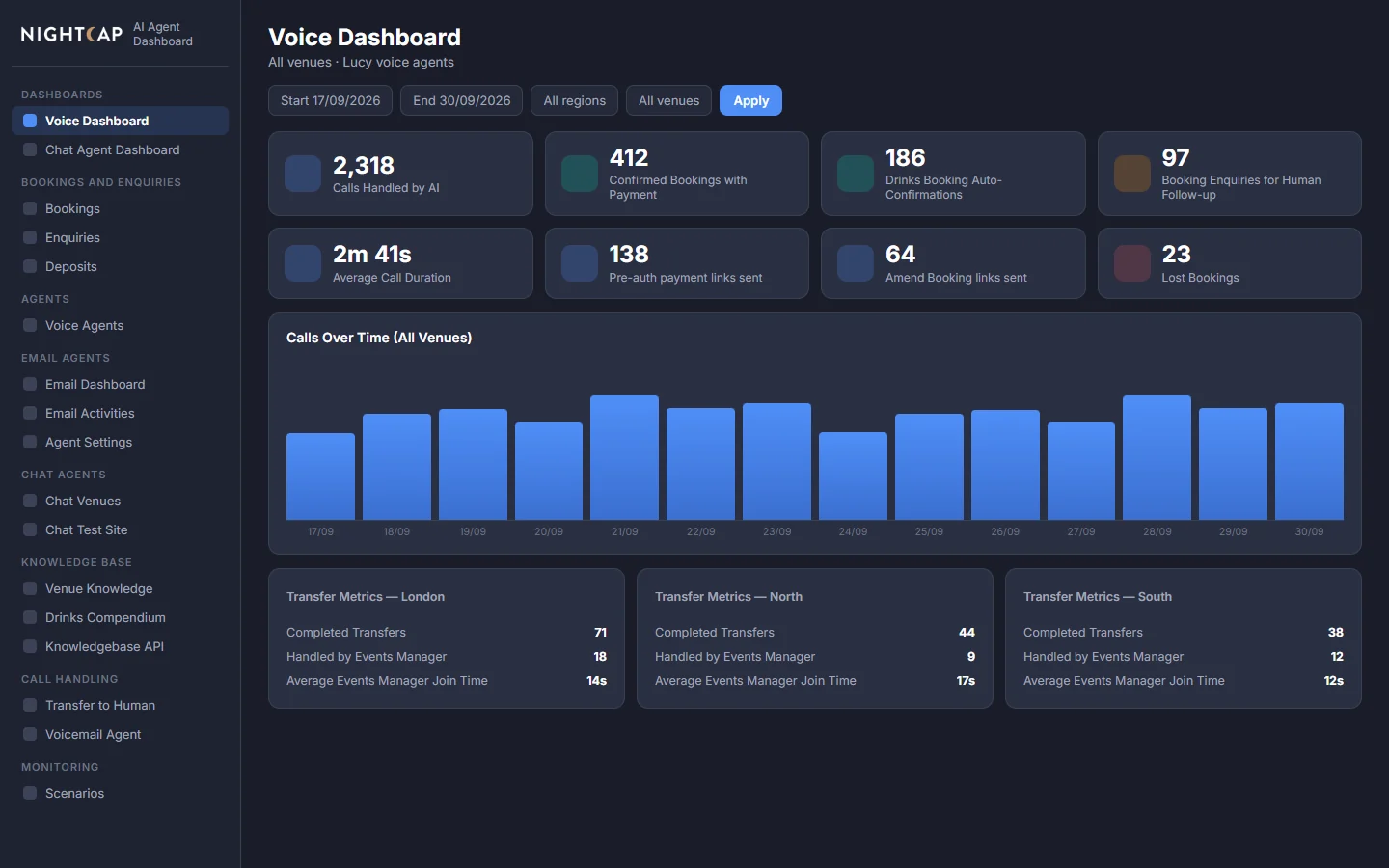Open the All regions filter dropdown
1389x868 pixels.
(x=575, y=100)
